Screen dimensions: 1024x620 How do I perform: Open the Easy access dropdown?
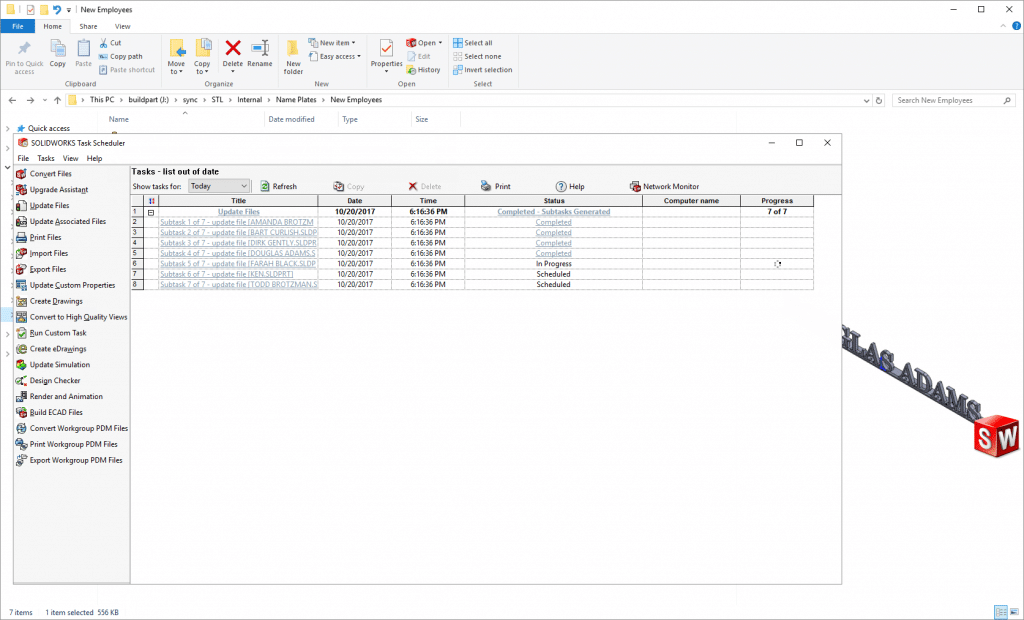[335, 56]
